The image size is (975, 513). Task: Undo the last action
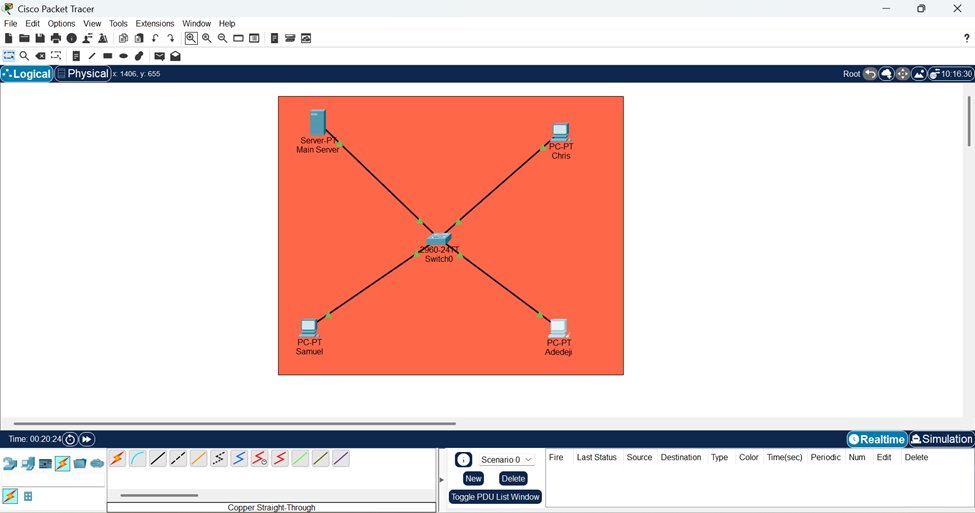155,39
